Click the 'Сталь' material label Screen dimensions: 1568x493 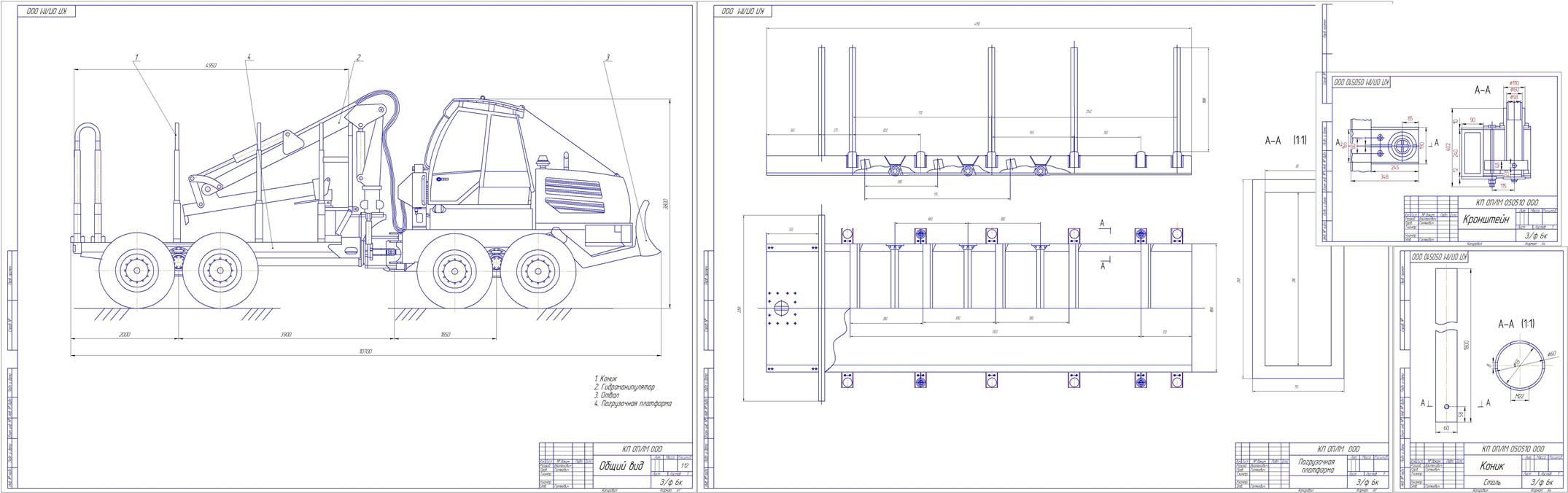[1491, 482]
